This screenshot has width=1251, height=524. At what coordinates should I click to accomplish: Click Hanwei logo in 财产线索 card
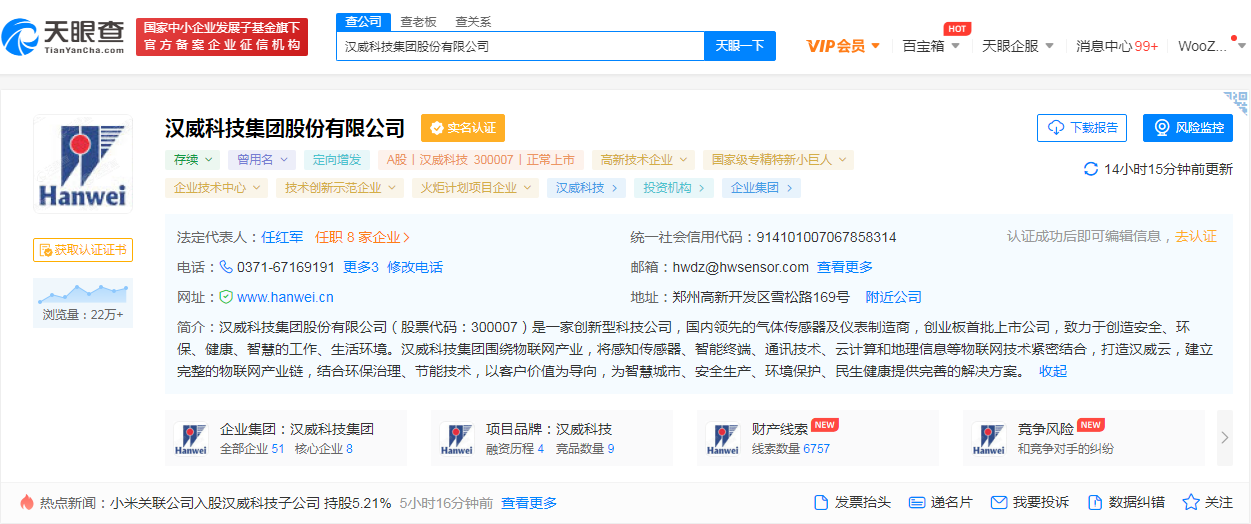(x=722, y=438)
